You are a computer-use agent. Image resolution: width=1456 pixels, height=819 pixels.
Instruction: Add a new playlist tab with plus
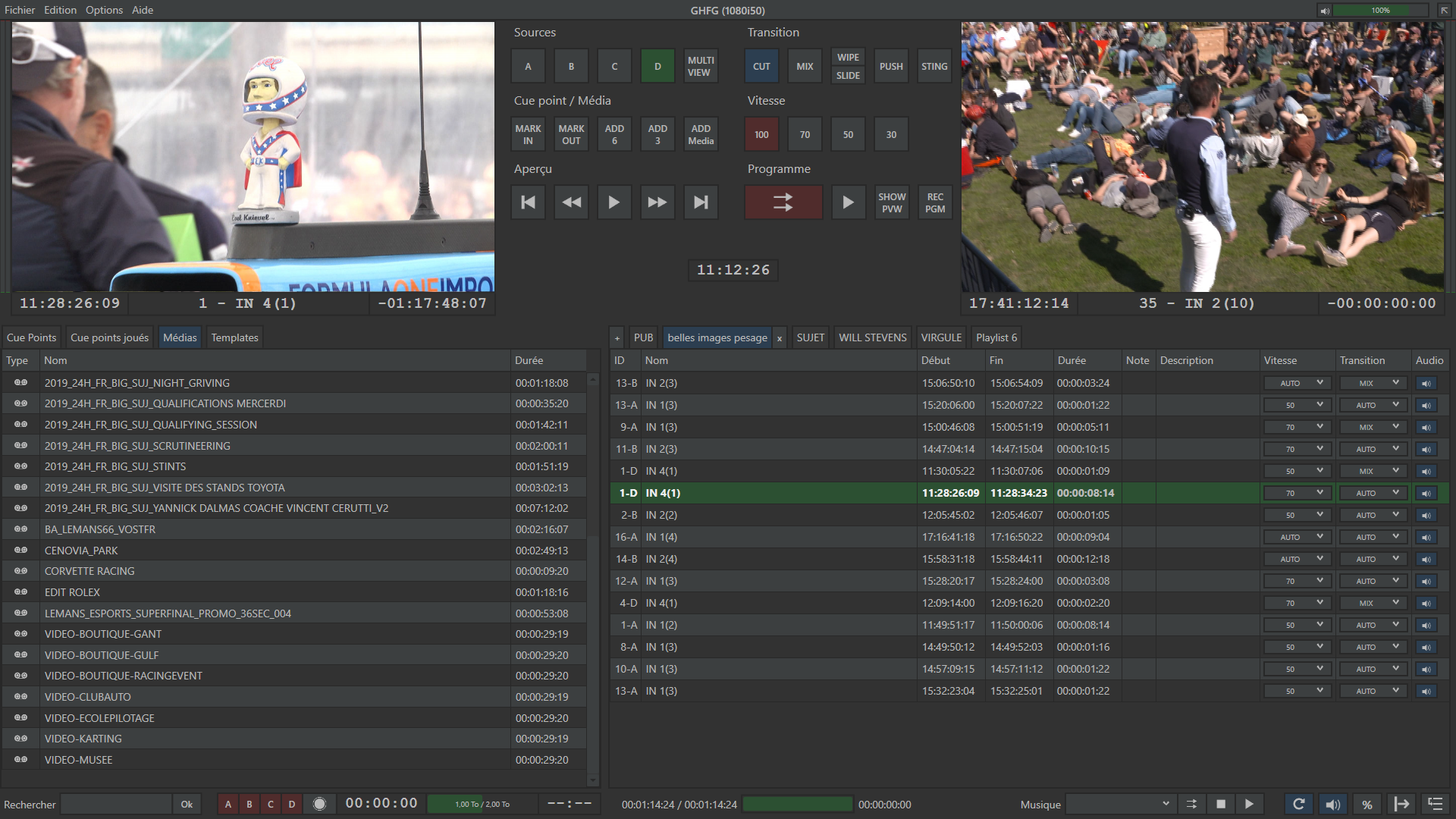pos(617,338)
